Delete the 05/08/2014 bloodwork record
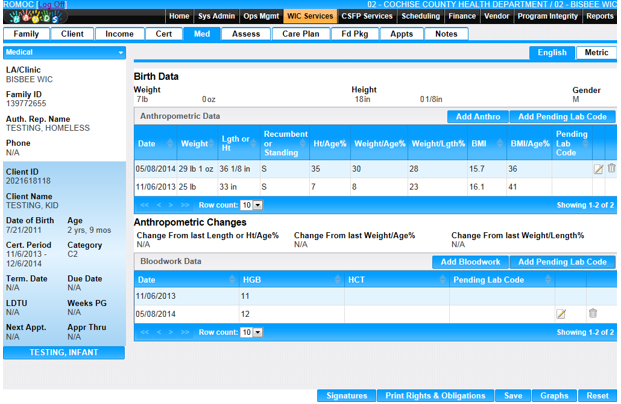Image resolution: width=621 pixels, height=404 pixels. 592,313
